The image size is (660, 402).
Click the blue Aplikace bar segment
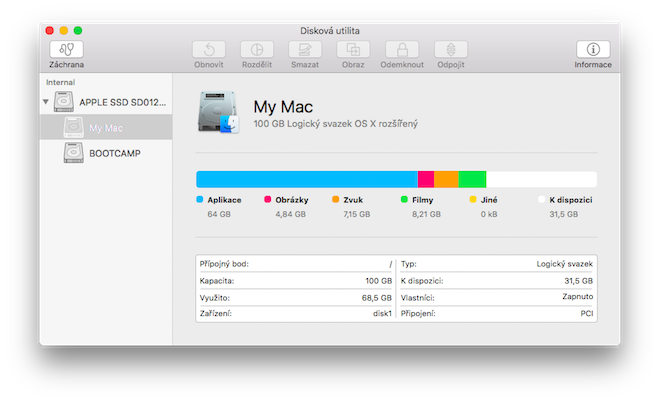click(x=307, y=179)
